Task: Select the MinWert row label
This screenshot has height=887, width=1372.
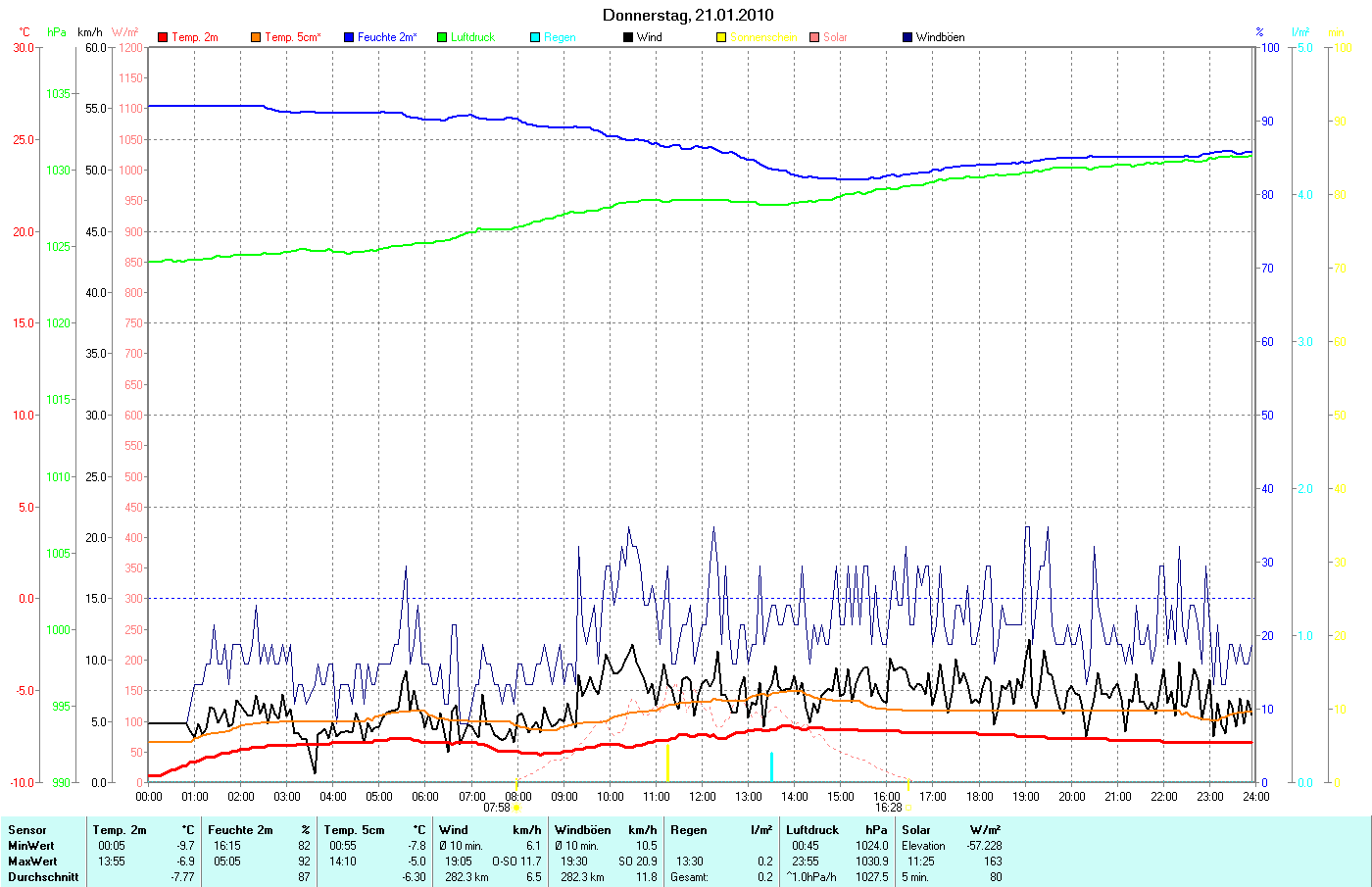Action: [x=31, y=846]
